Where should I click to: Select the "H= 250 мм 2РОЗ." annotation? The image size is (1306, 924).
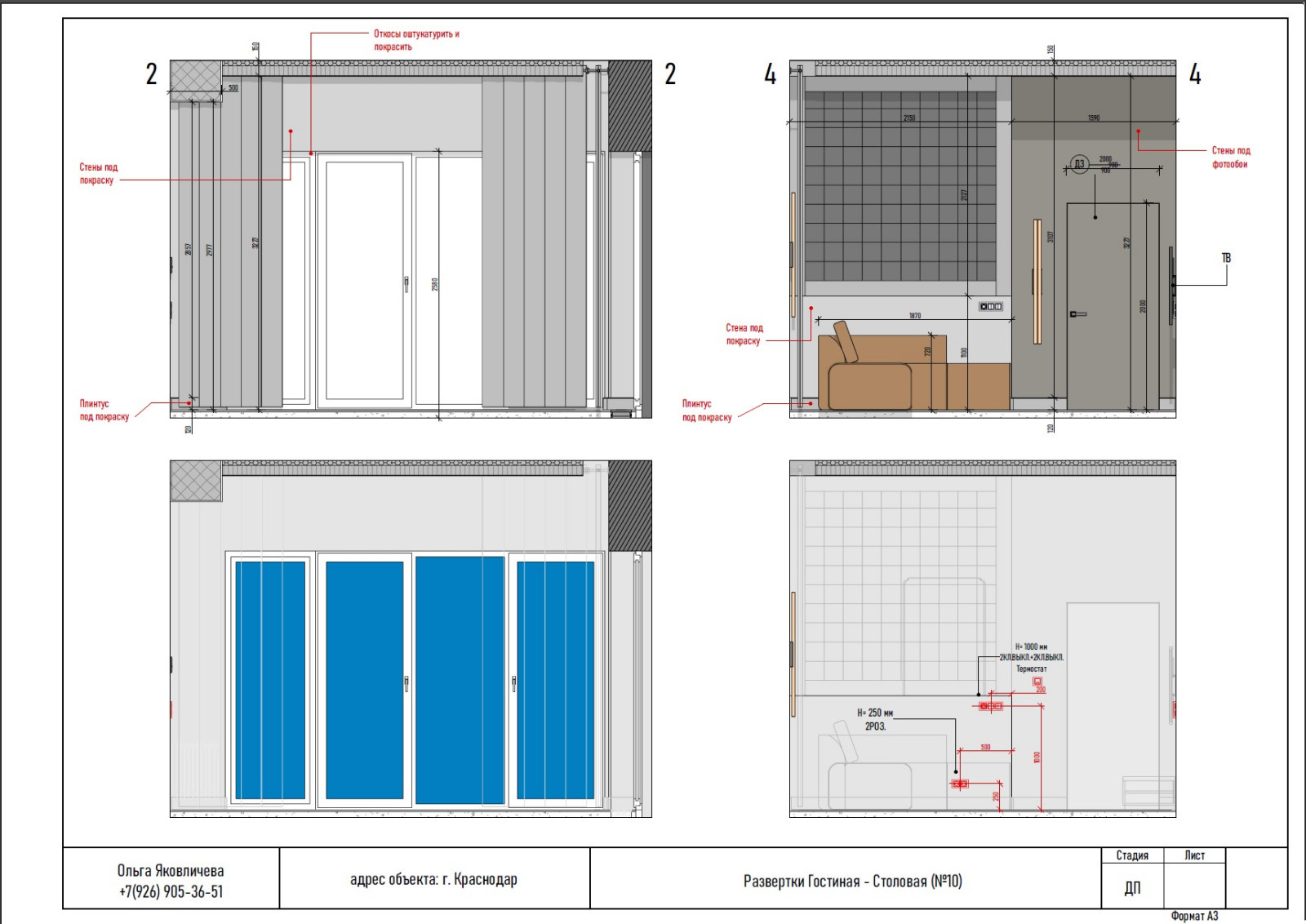point(875,719)
